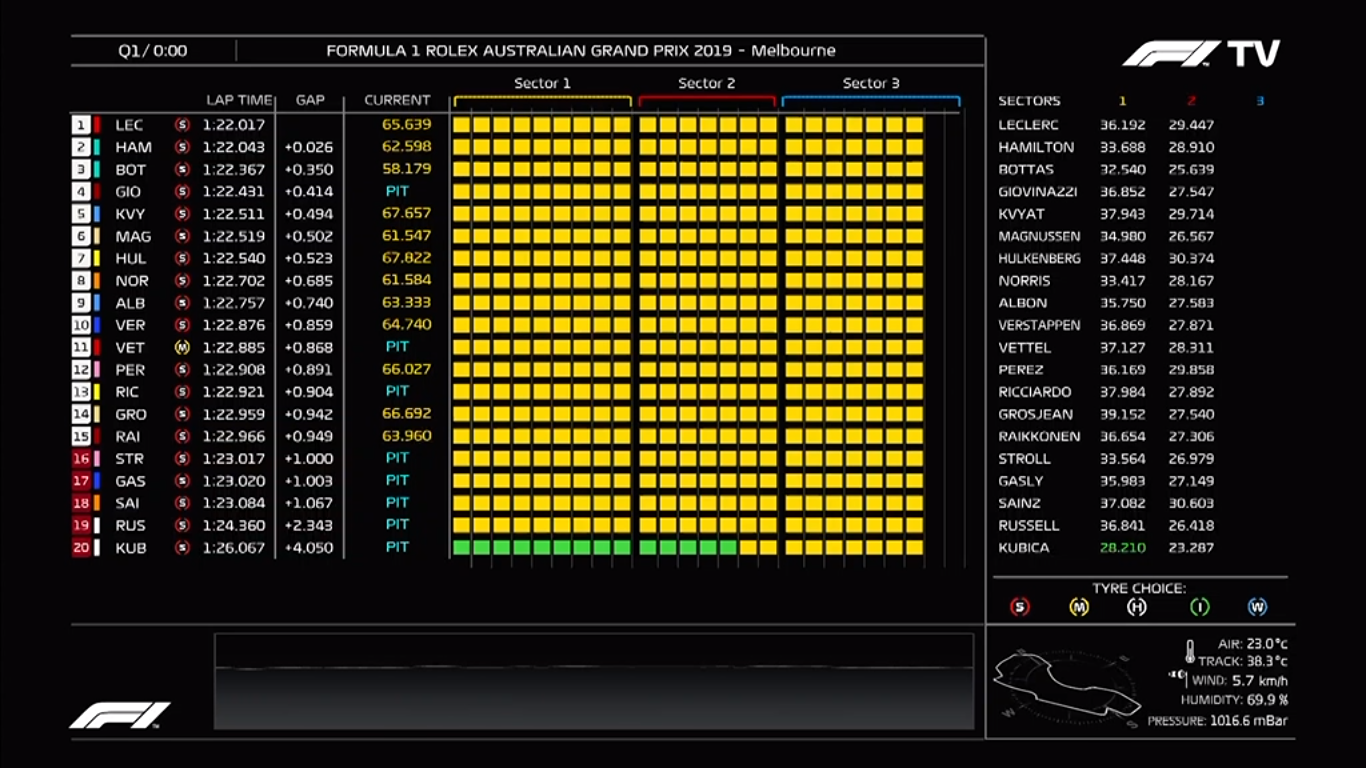Click the PIT status in KUB row
Image resolution: width=1366 pixels, height=768 pixels.
pos(397,547)
